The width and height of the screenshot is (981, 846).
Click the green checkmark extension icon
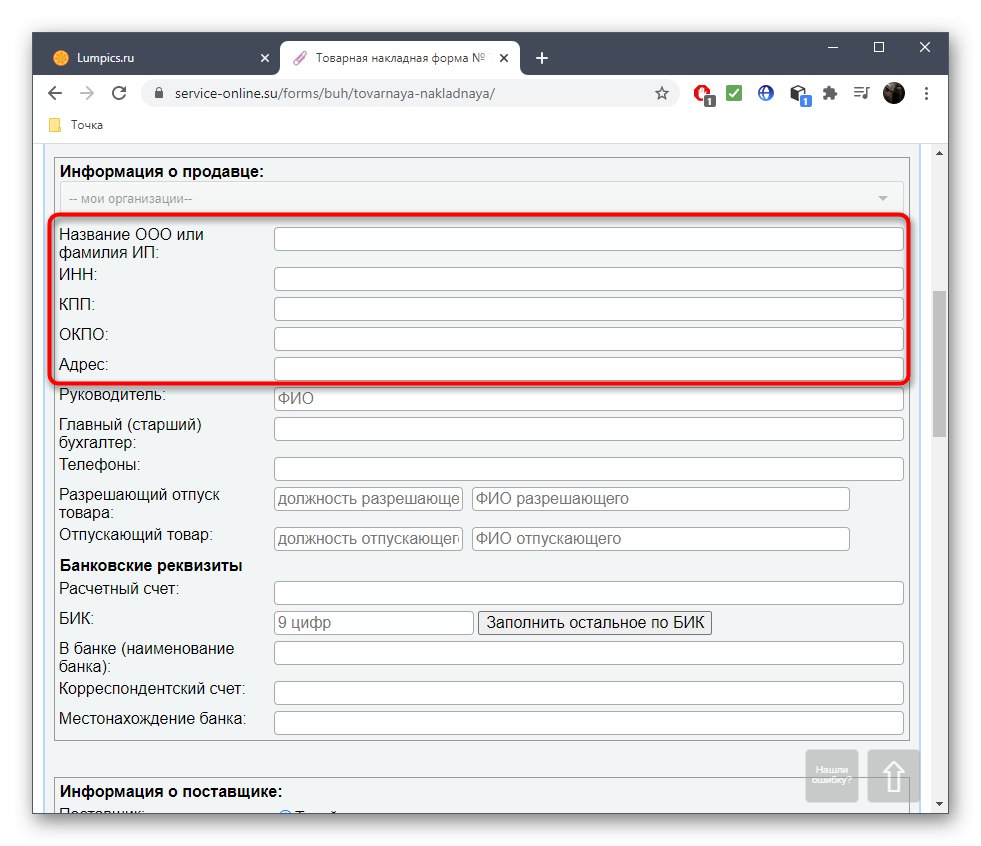click(x=733, y=93)
